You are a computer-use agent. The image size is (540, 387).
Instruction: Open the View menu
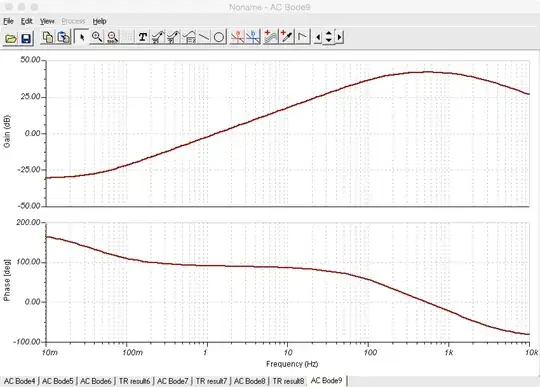point(47,21)
